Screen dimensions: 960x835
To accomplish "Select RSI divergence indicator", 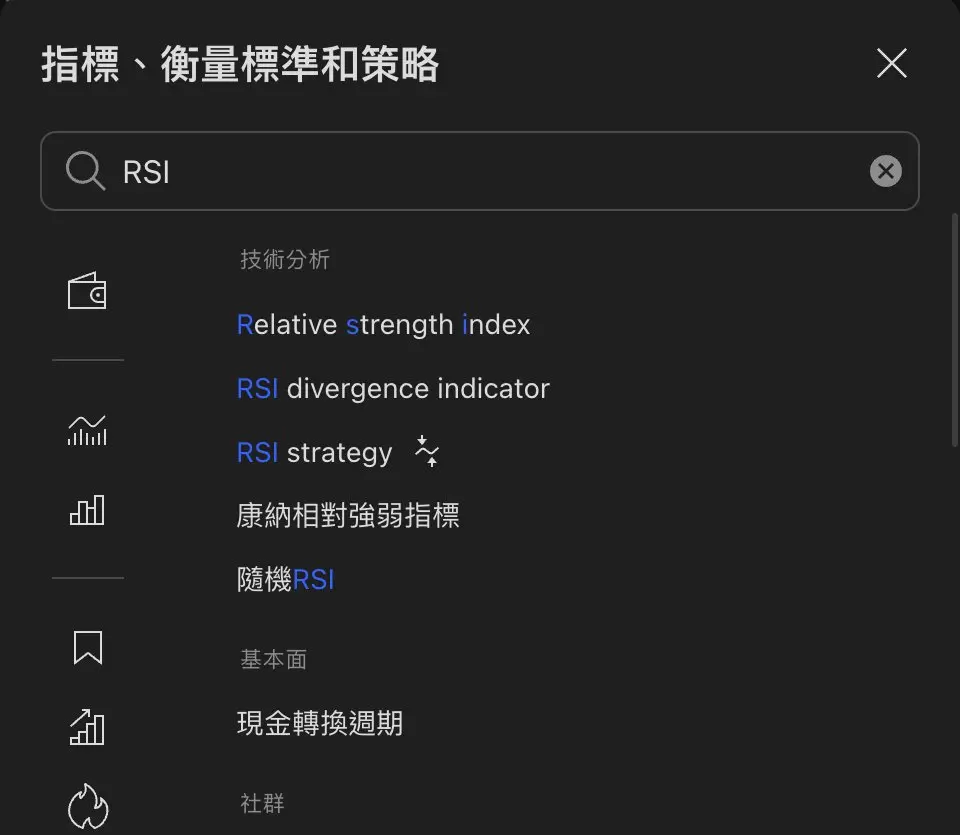I will pos(393,389).
